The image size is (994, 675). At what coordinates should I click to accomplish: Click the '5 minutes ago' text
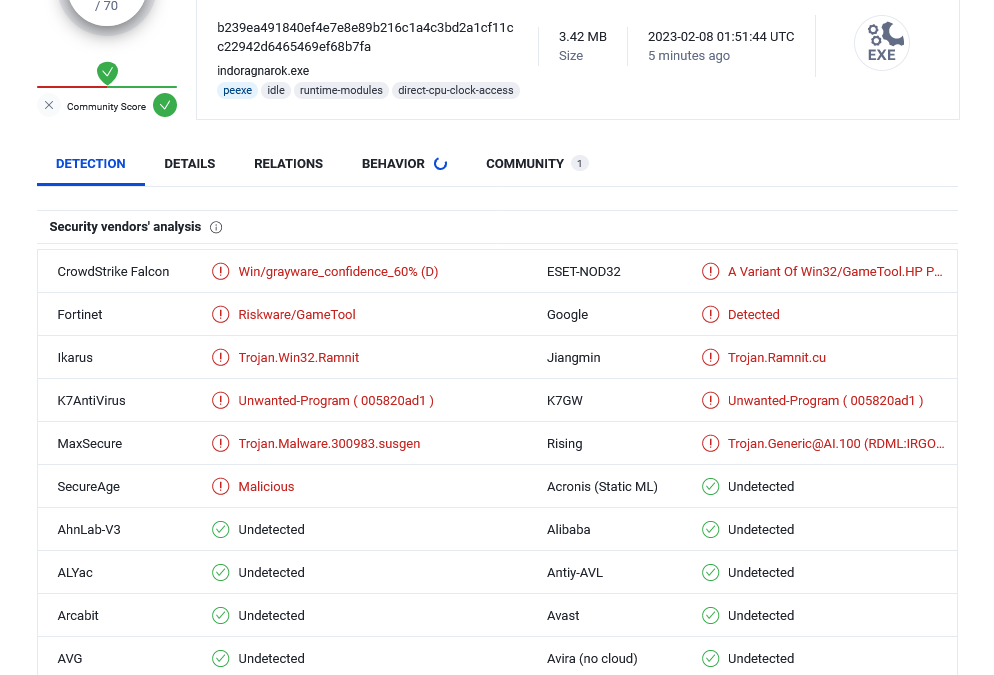[x=689, y=56]
